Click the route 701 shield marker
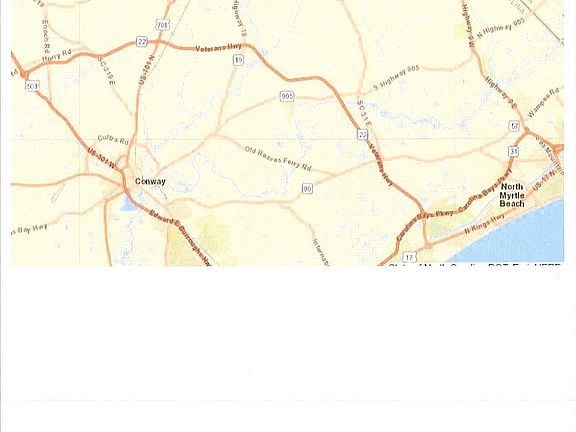 162,25
